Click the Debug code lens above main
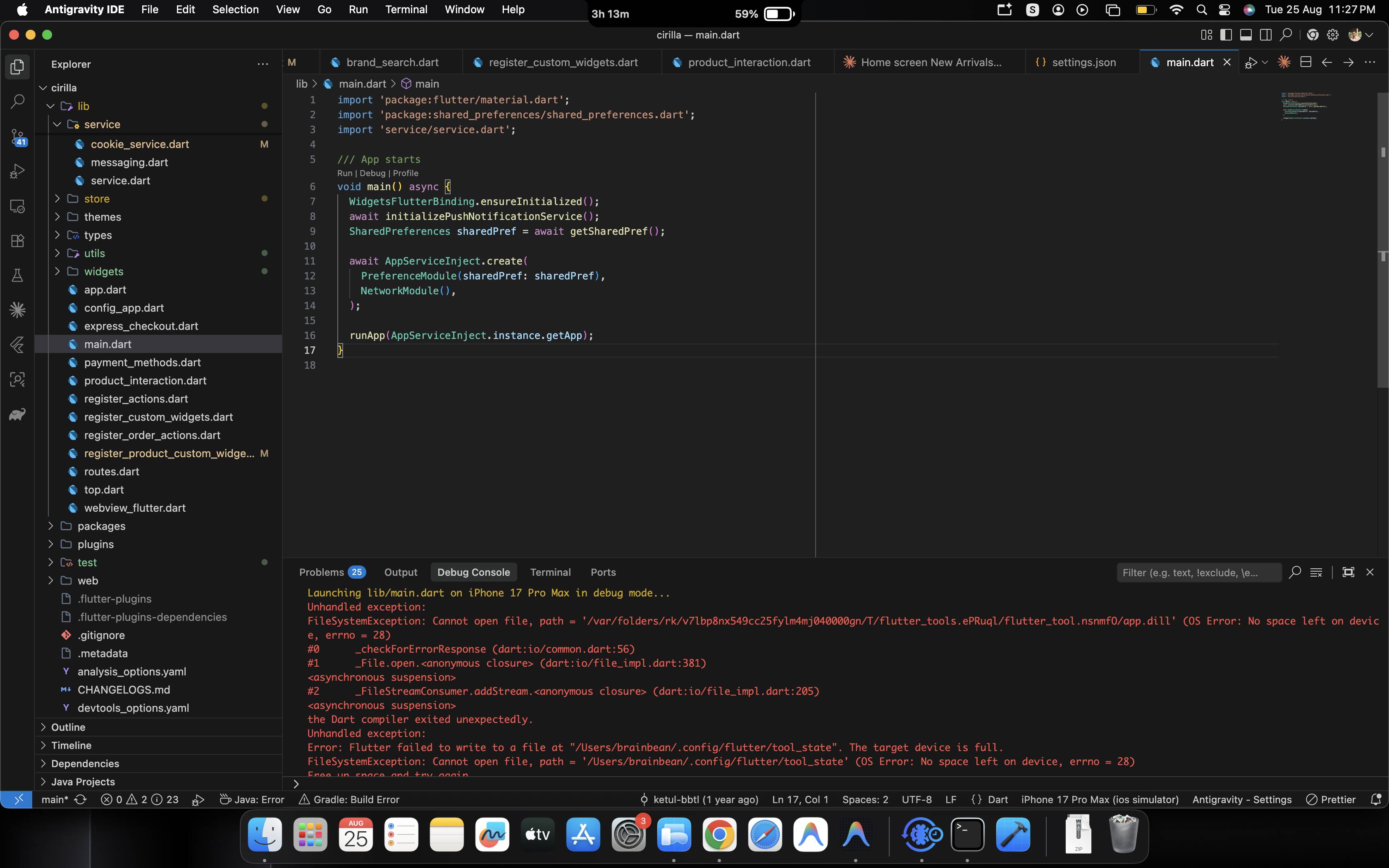Image resolution: width=1389 pixels, height=868 pixels. pos(372,173)
